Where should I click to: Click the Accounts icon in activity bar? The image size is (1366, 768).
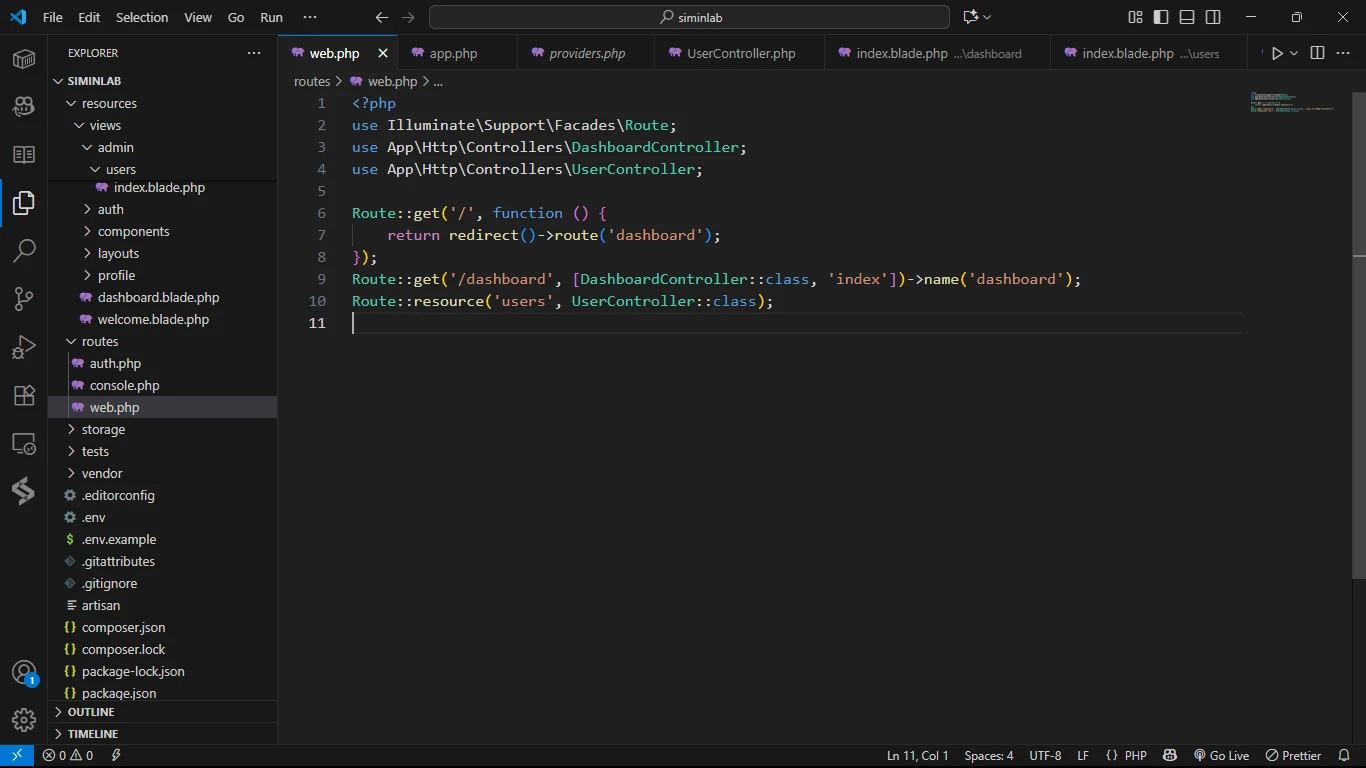coord(24,673)
